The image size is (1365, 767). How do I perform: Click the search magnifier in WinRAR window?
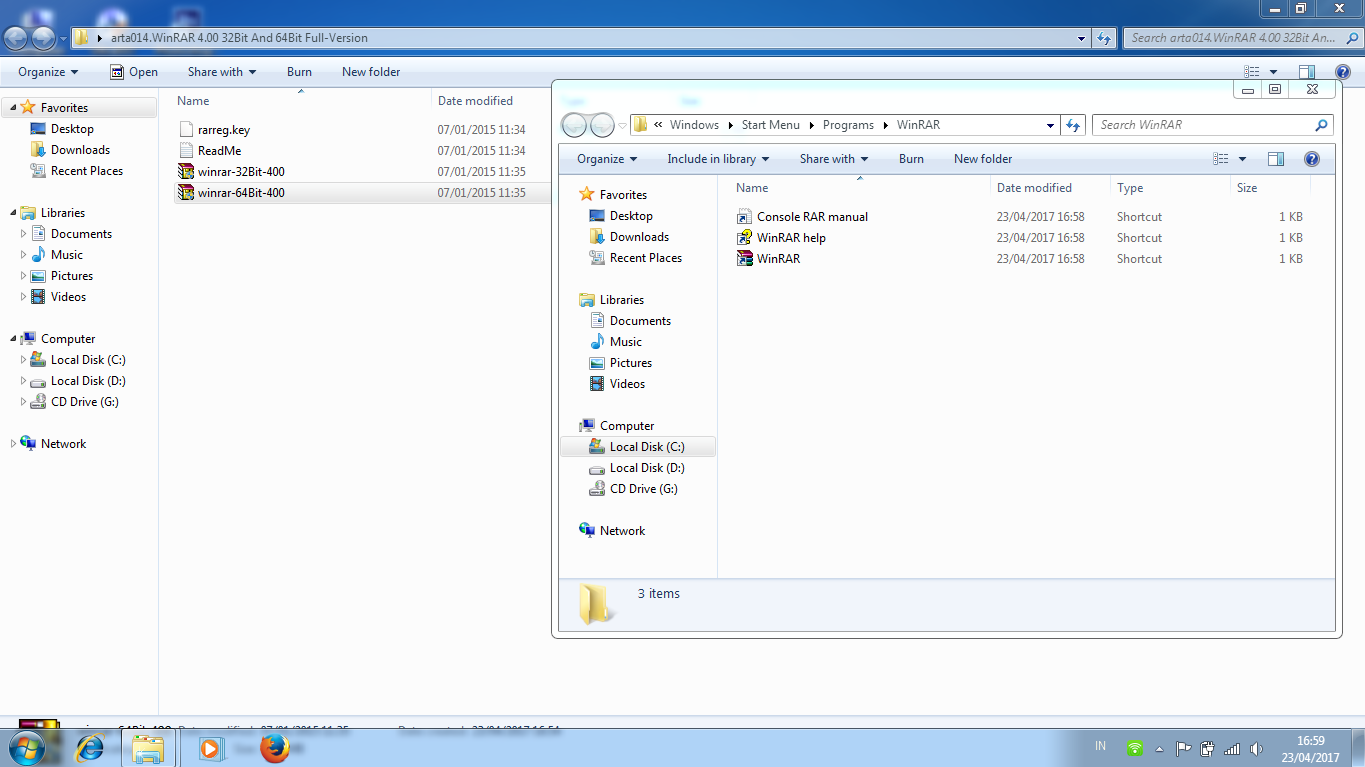tap(1322, 125)
